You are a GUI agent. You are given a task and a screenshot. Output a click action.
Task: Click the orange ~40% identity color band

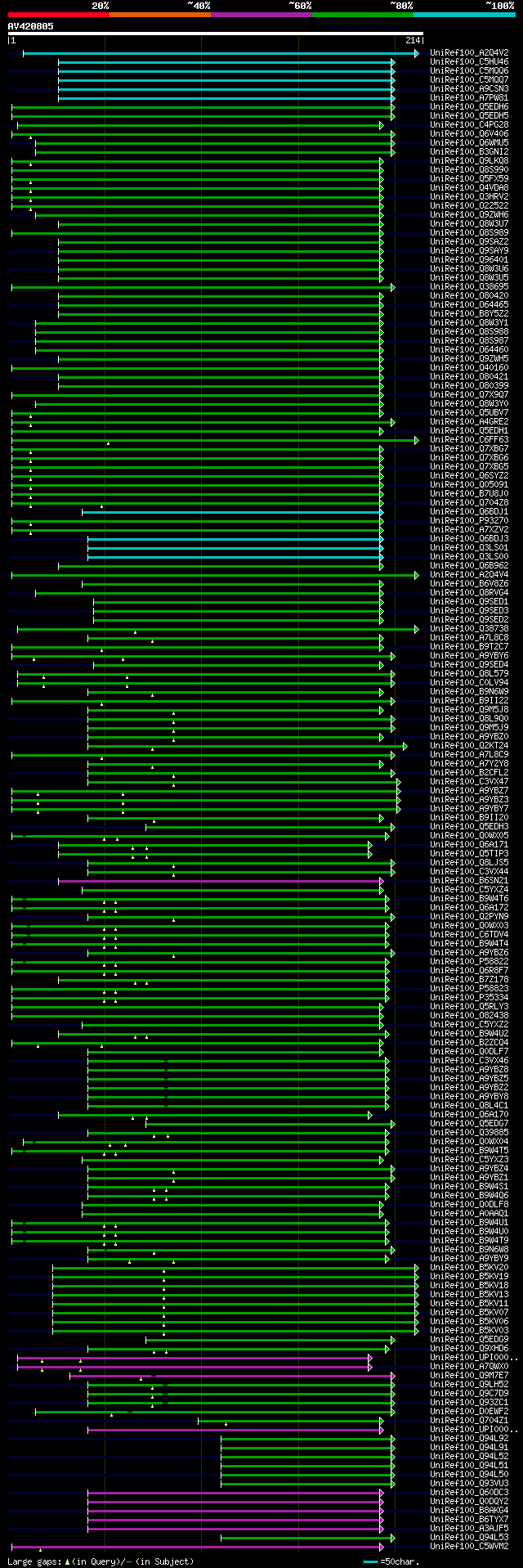click(x=159, y=15)
